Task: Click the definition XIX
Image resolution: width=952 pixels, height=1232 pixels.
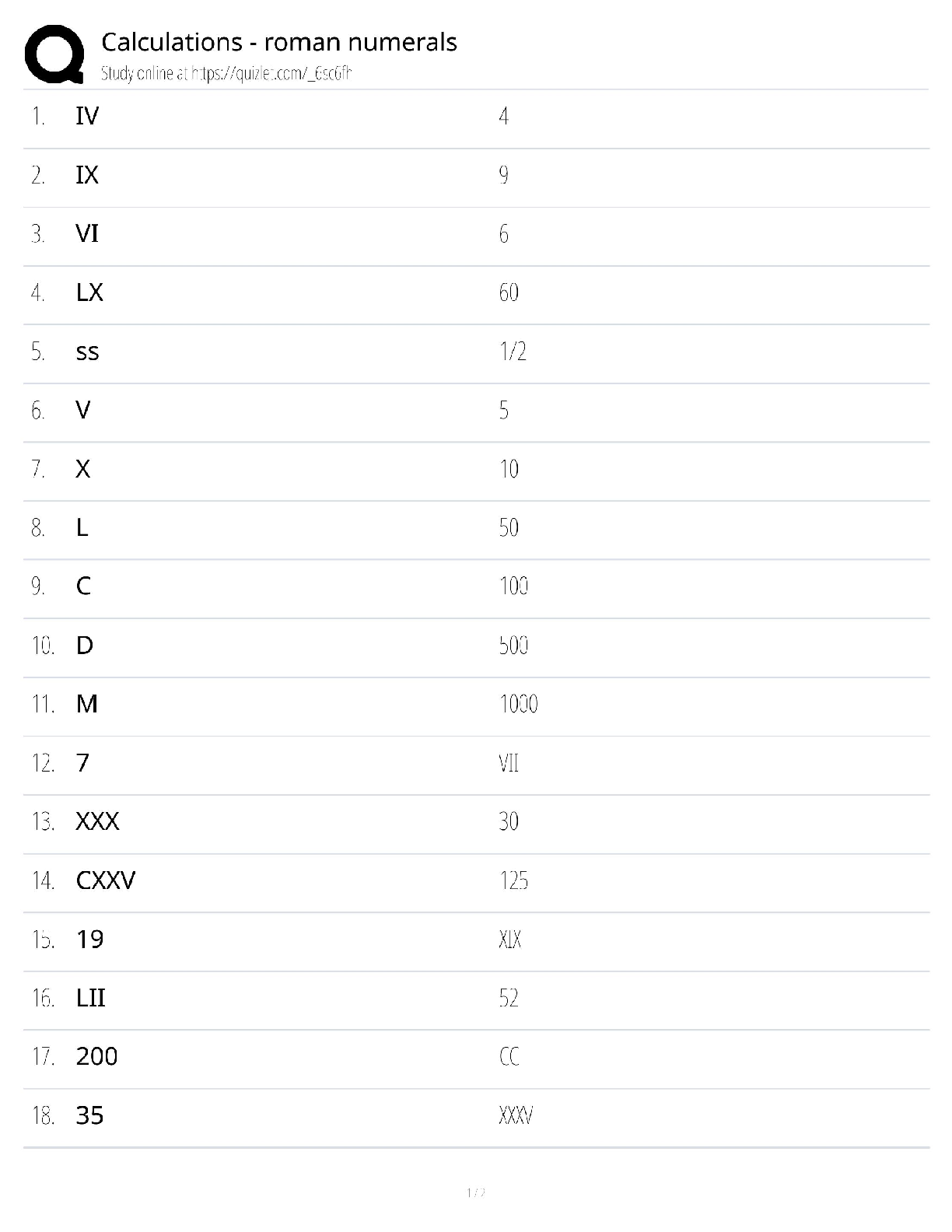Action: (x=509, y=940)
